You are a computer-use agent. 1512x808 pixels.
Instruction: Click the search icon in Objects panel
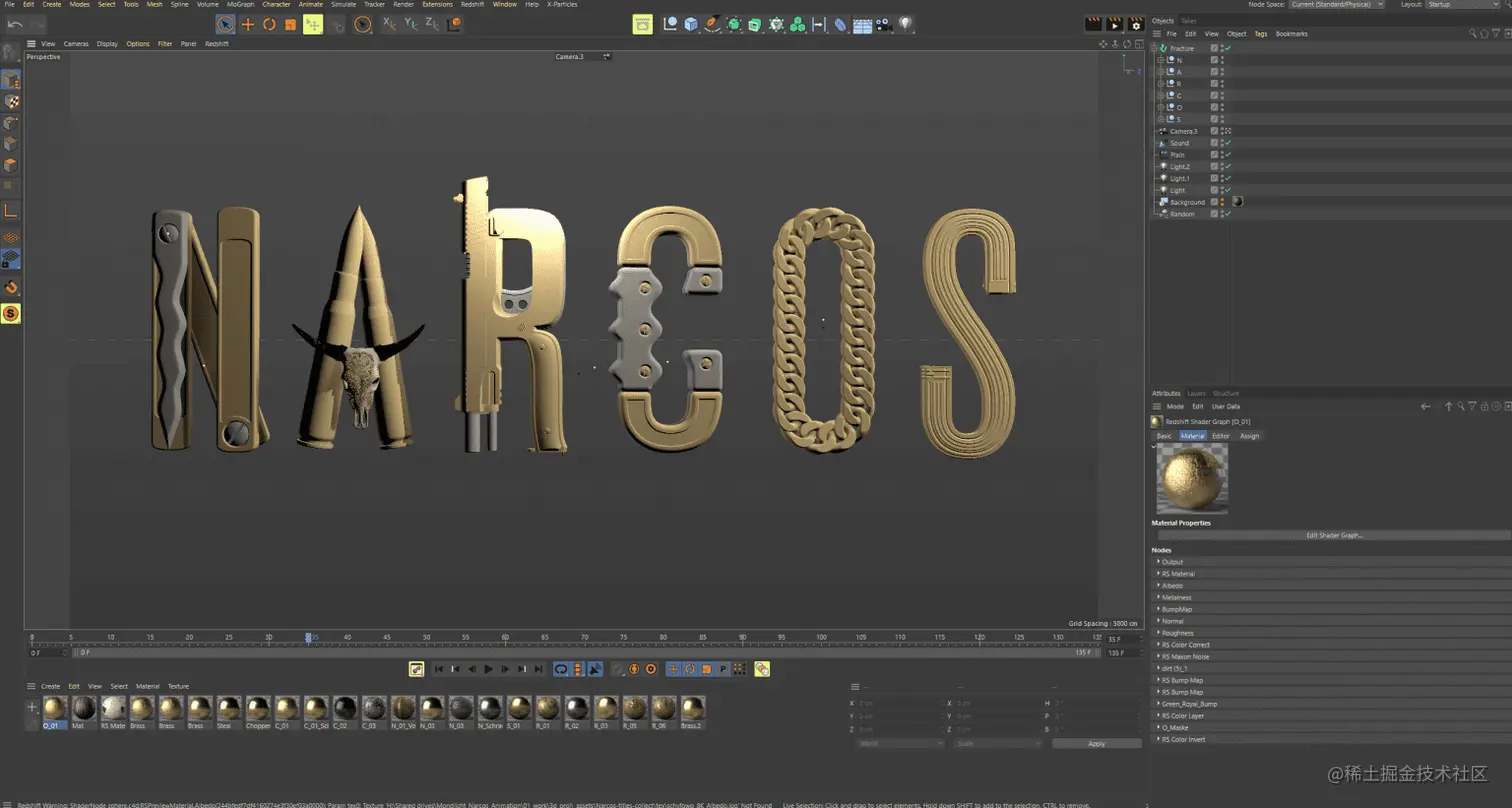click(x=1473, y=34)
